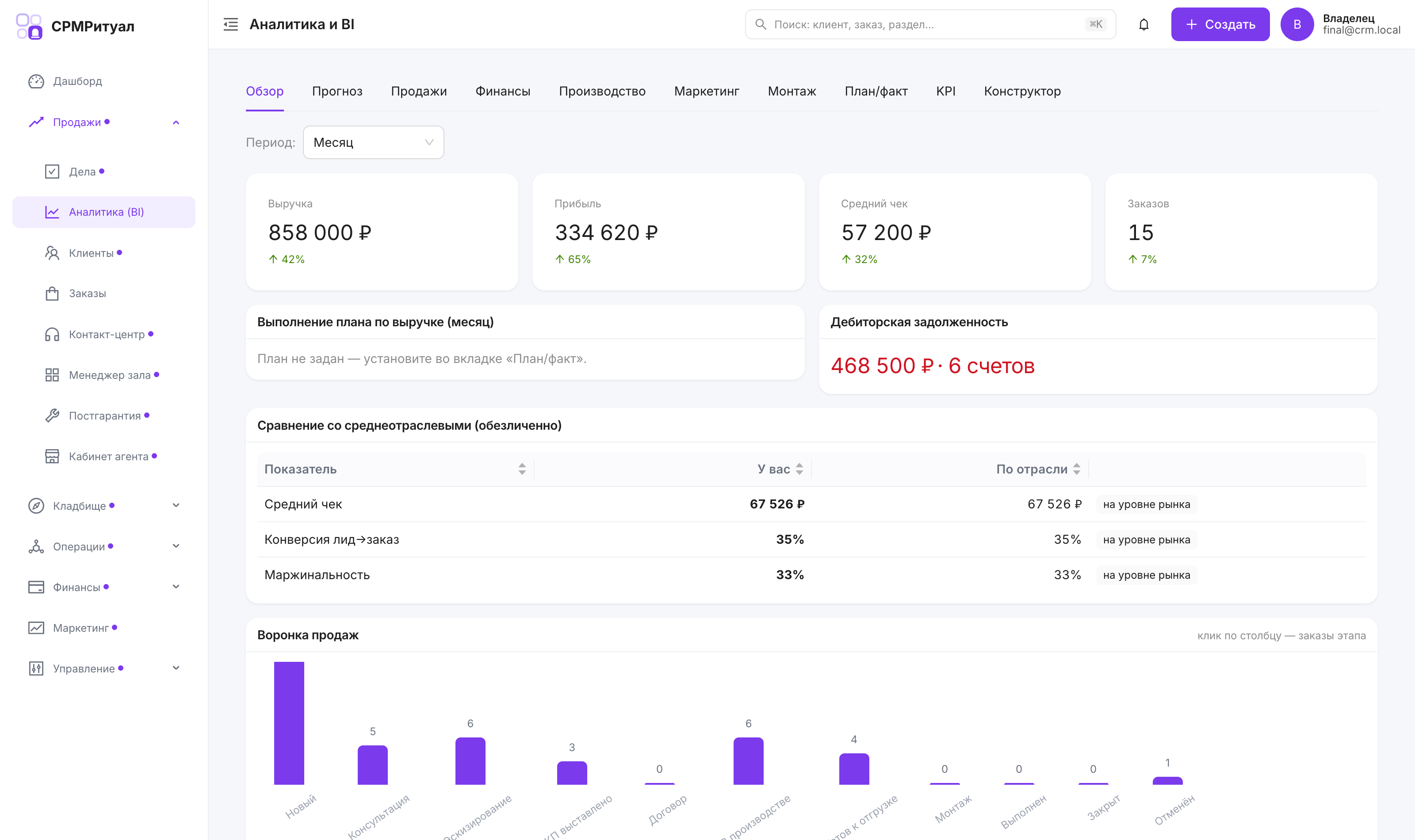
Task: Click the Дашборд gauge icon
Action: tap(36, 81)
